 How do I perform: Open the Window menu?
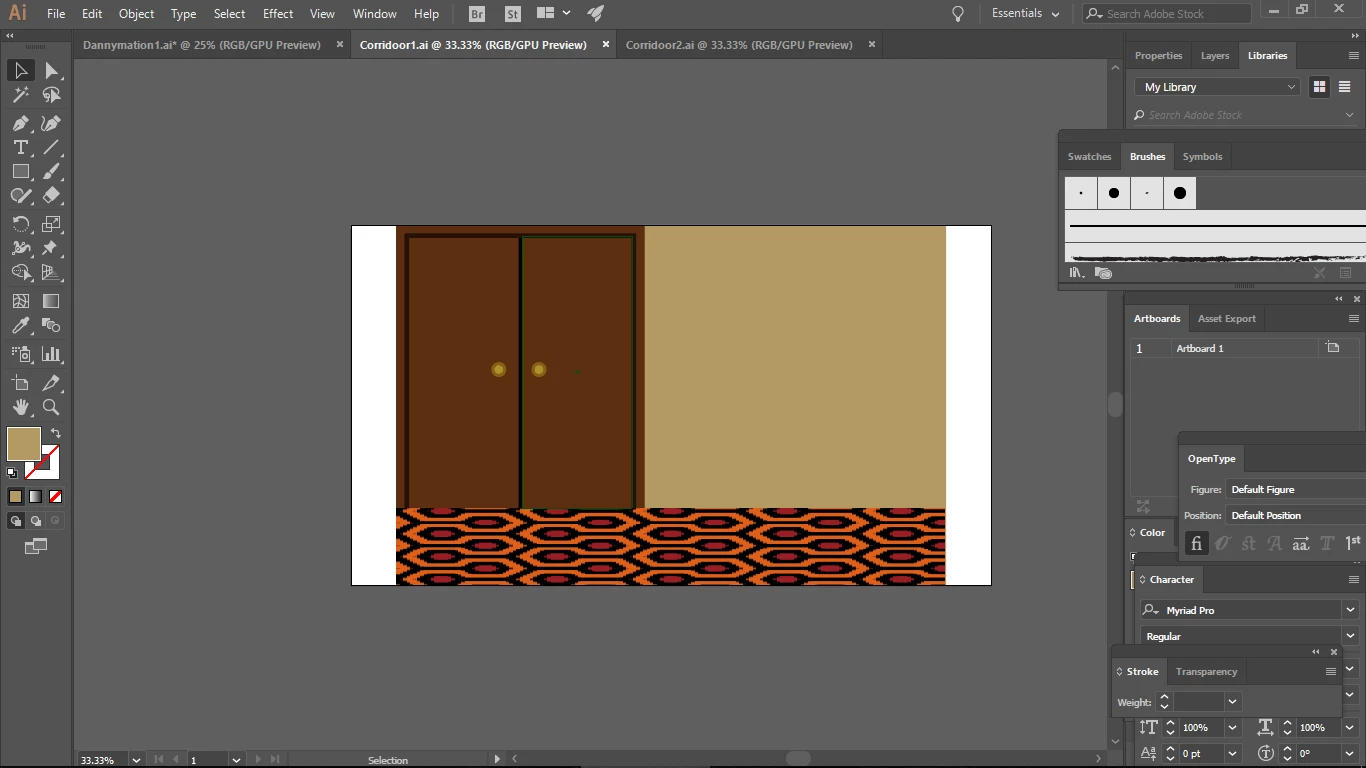click(x=375, y=14)
